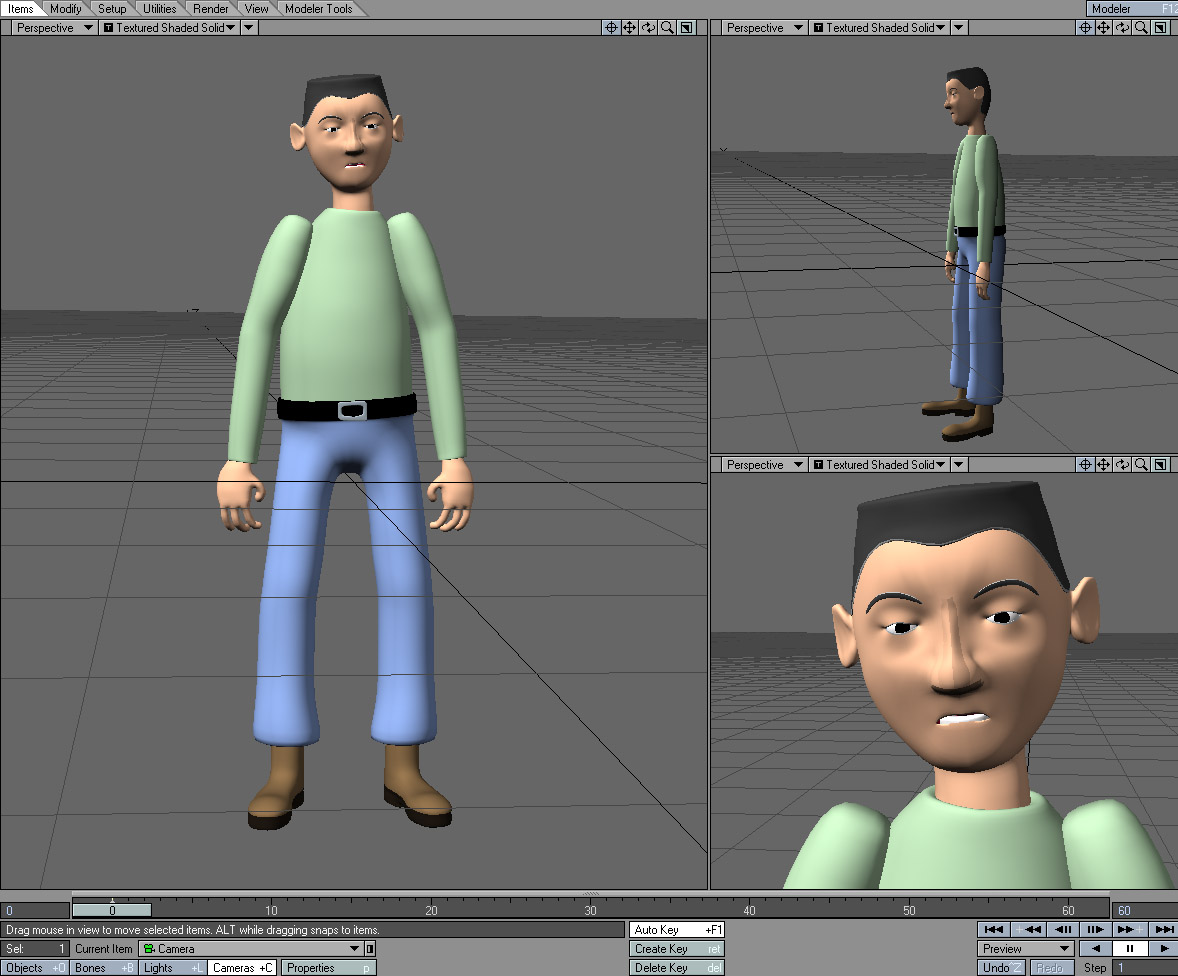Image resolution: width=1178 pixels, height=976 pixels.
Task: Maximize the left viewport with its toggle icon
Action: (x=686, y=28)
